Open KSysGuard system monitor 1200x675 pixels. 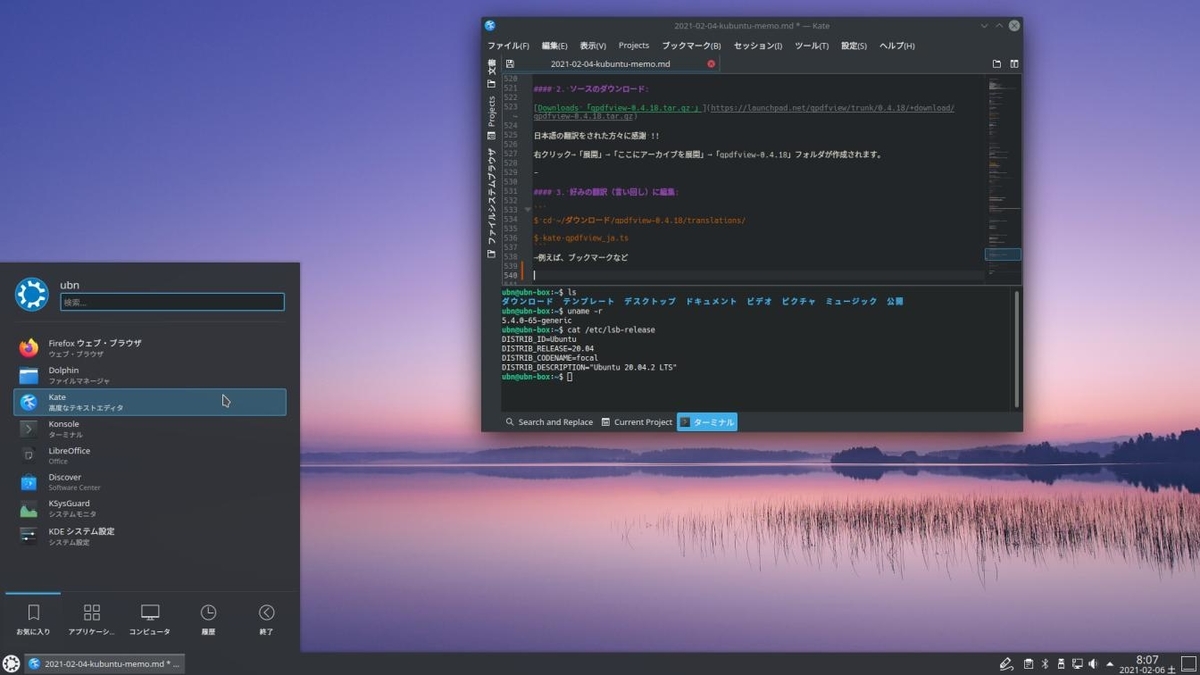(x=150, y=508)
